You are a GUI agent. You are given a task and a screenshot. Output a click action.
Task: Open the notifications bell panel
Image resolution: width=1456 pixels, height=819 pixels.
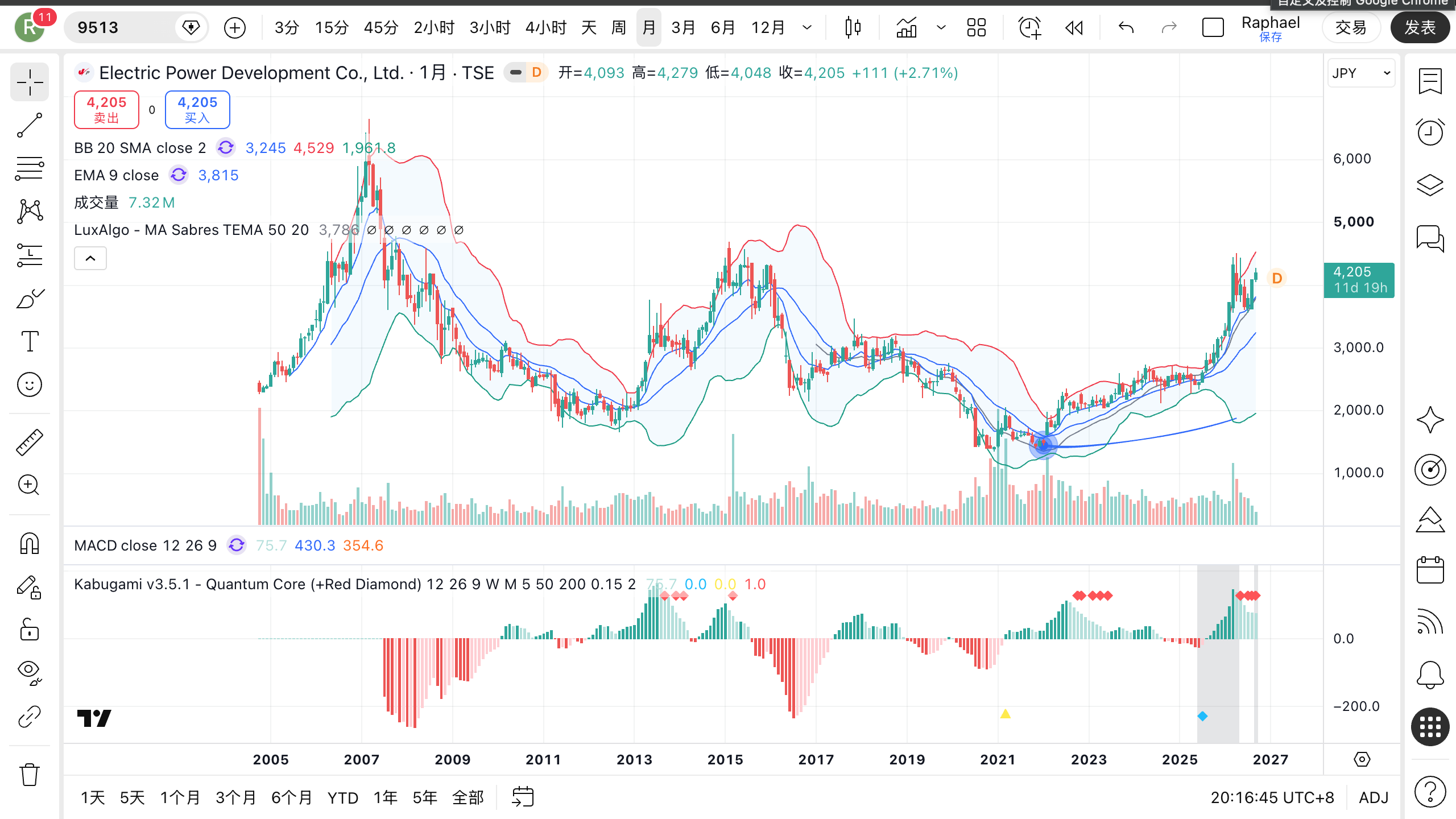[1430, 675]
